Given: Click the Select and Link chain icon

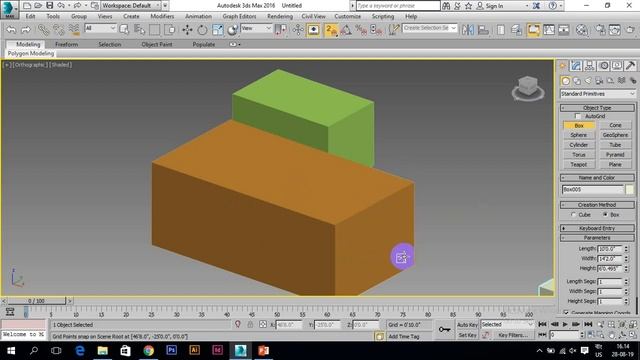Looking at the screenshot, I should pos(43,29).
